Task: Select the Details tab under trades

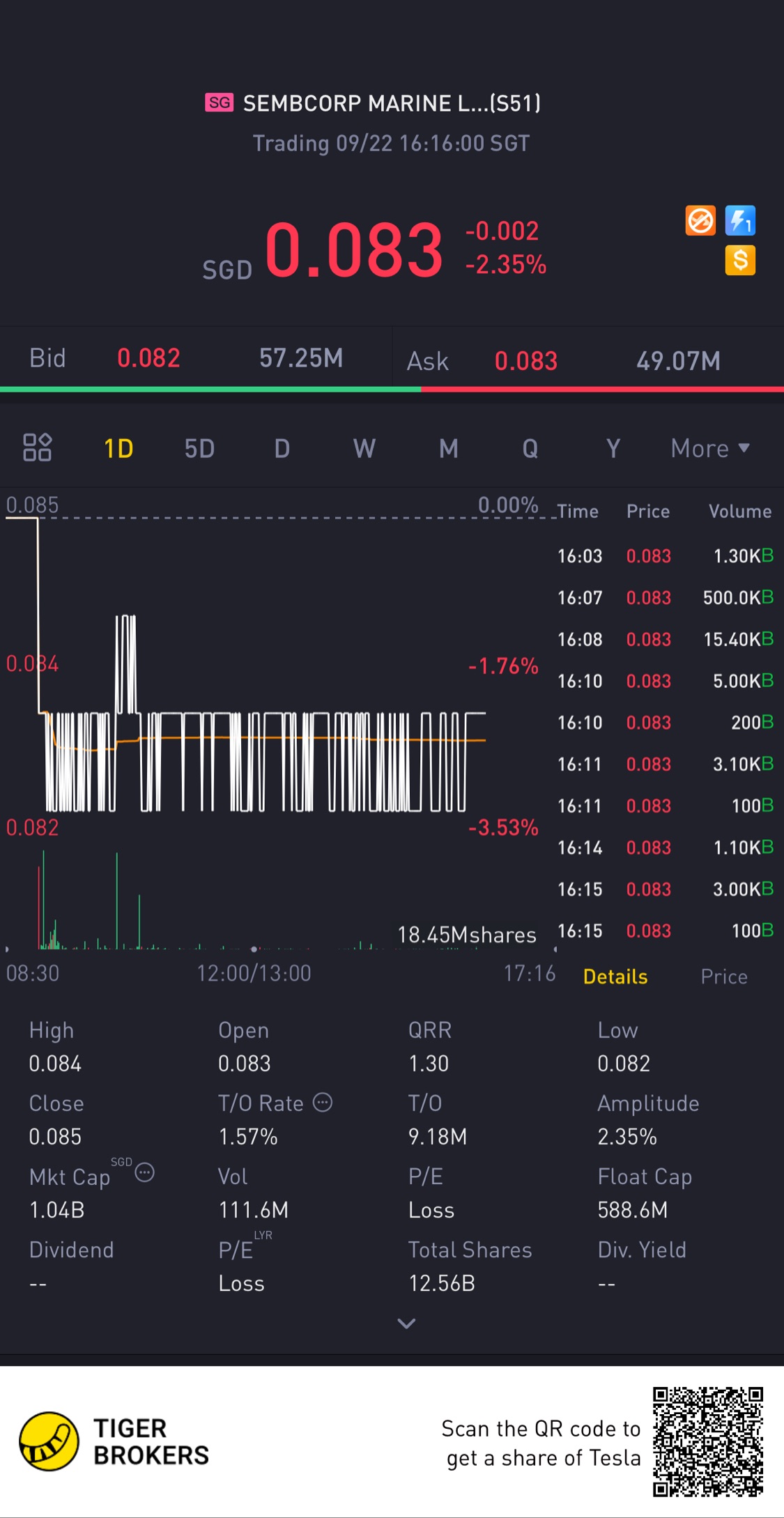Action: point(615,976)
